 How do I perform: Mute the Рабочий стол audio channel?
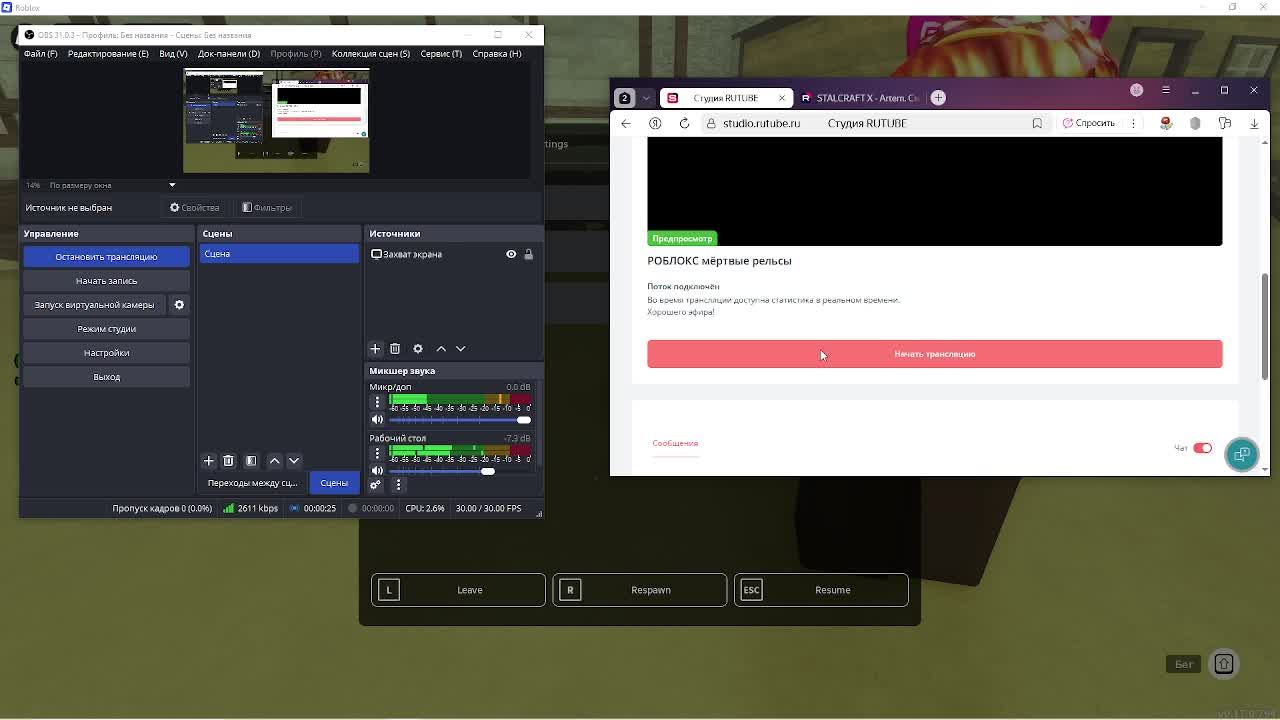[377, 470]
